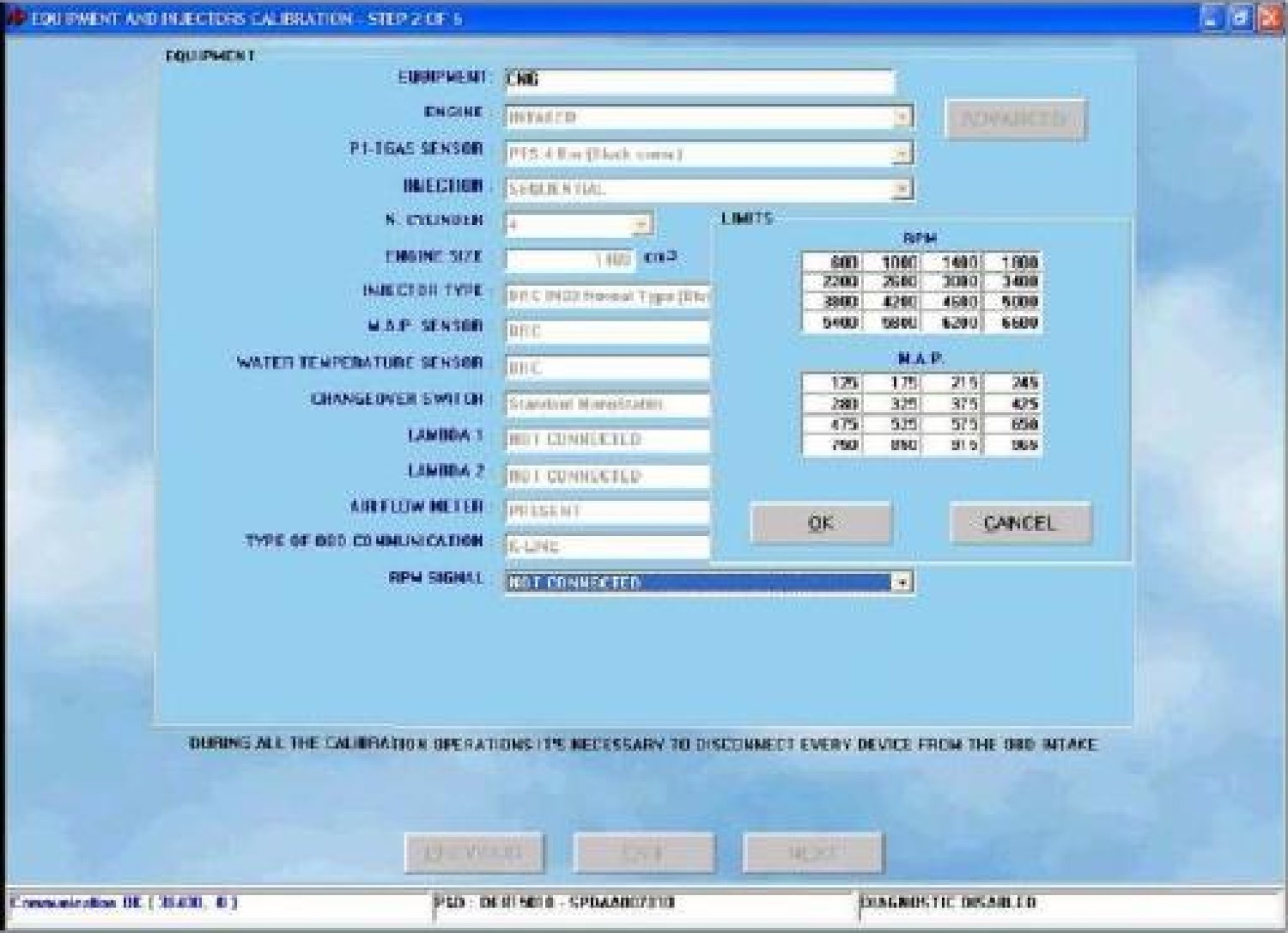Click the RPM limit cell 3800
The image size is (1288, 933).
coord(832,302)
